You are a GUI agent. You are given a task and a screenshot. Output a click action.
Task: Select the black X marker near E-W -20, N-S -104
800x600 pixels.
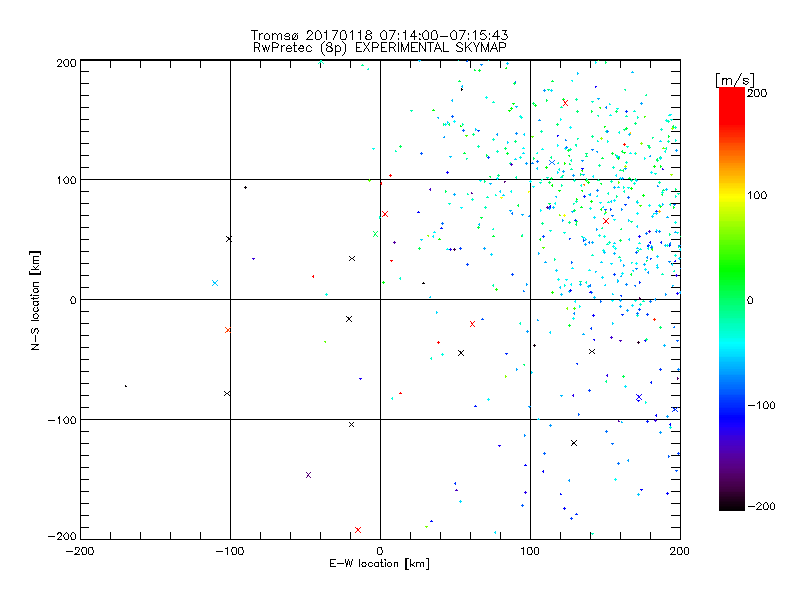click(351, 424)
